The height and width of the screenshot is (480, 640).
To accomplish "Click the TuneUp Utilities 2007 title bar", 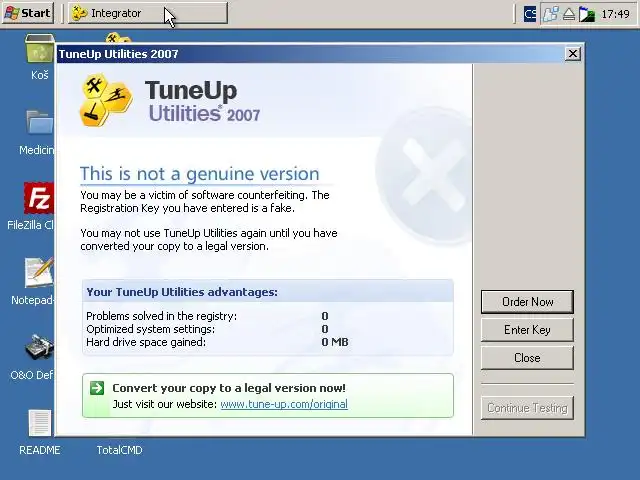I will [310, 54].
